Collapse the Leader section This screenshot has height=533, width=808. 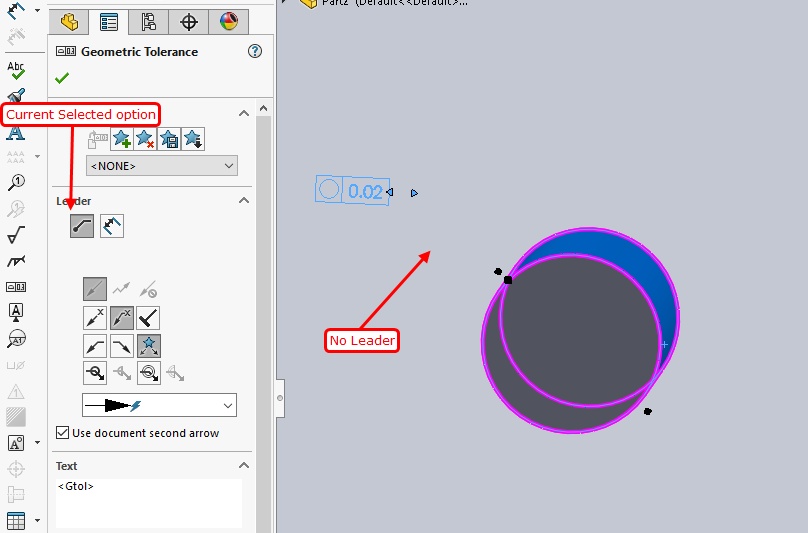[x=244, y=201]
